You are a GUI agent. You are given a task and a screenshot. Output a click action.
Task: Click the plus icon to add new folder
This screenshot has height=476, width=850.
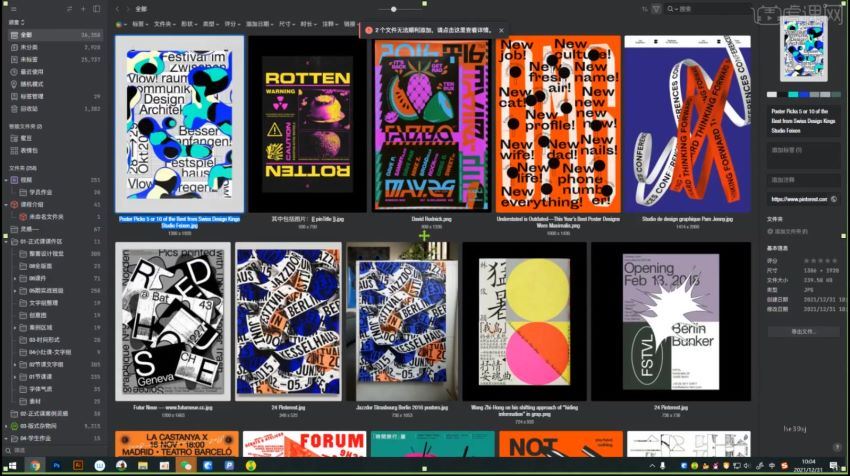click(83, 9)
